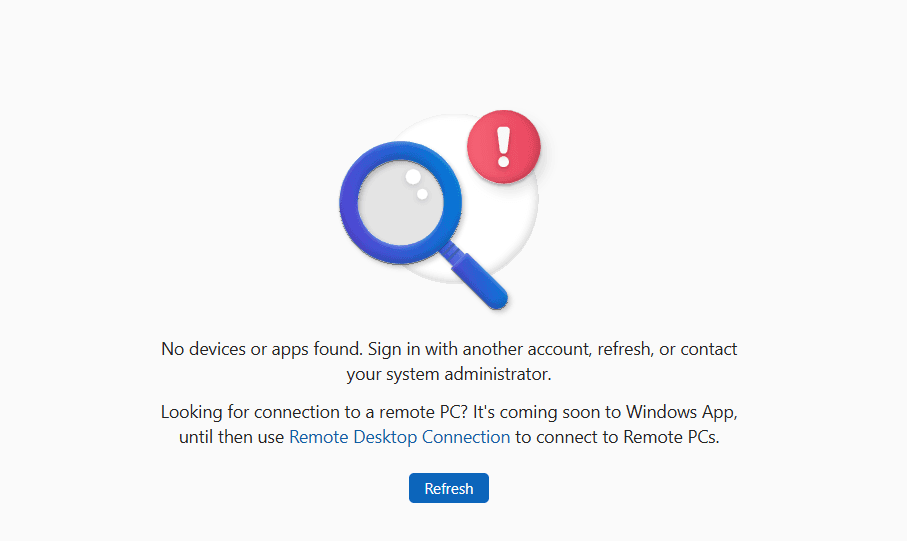This screenshot has height=541, width=907.
Task: Click the "until then use" text
Action: coord(232,437)
